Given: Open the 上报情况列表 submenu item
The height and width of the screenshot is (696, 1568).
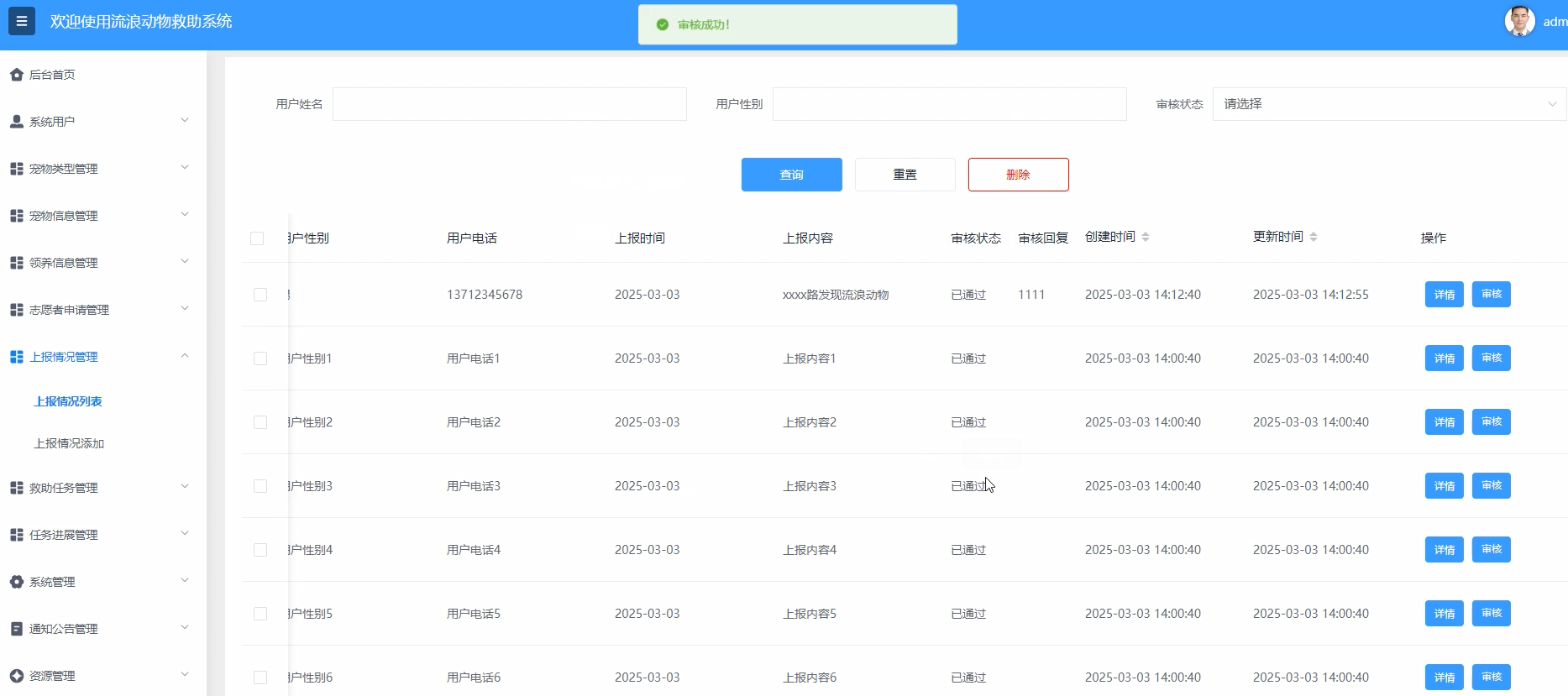Looking at the screenshot, I should pos(68,401).
